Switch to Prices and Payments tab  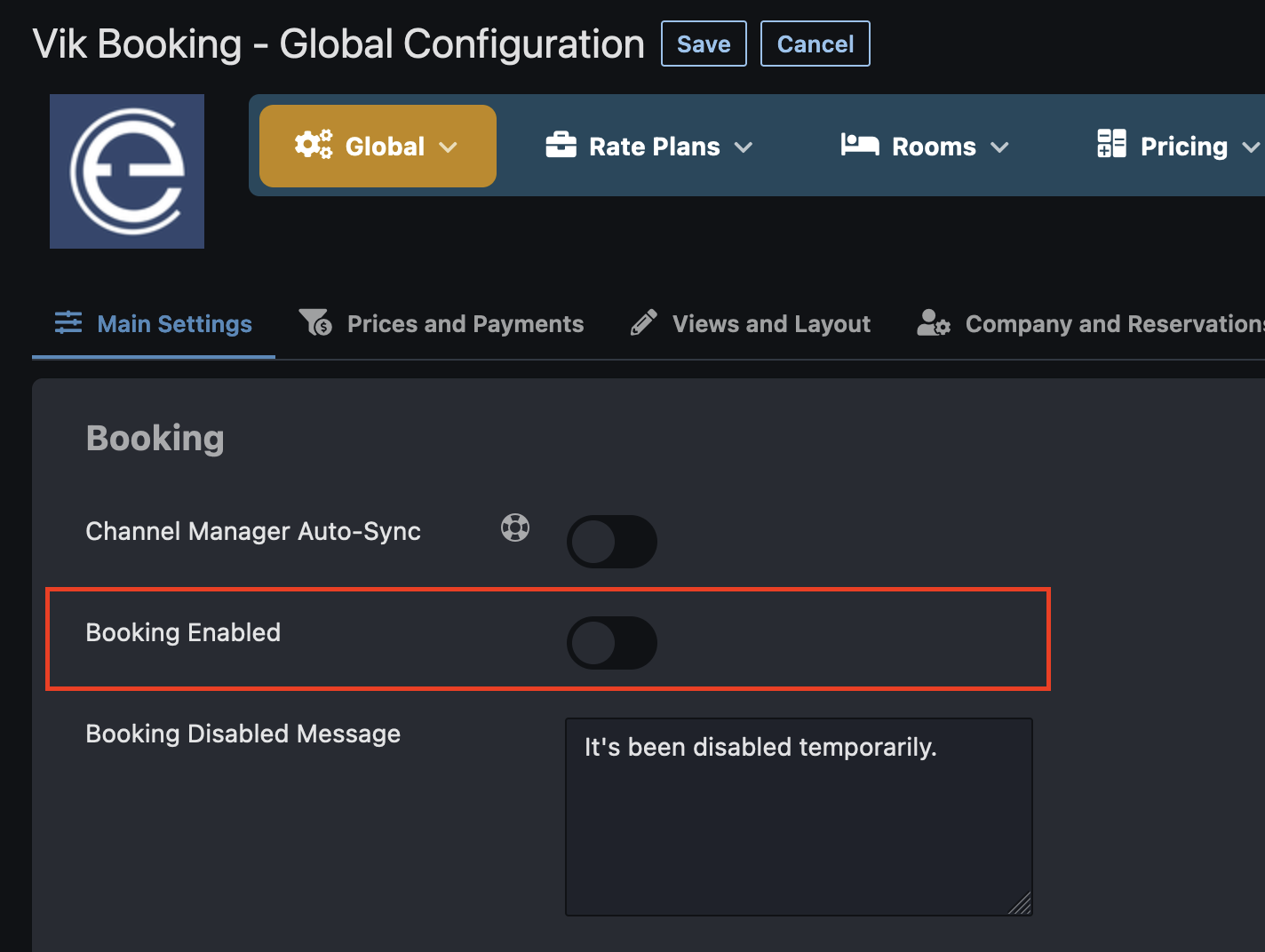pos(442,324)
